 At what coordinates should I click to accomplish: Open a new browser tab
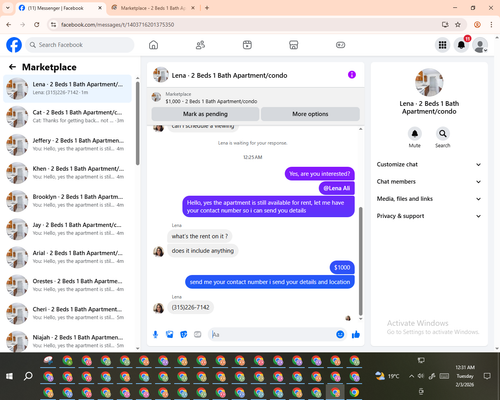point(207,8)
